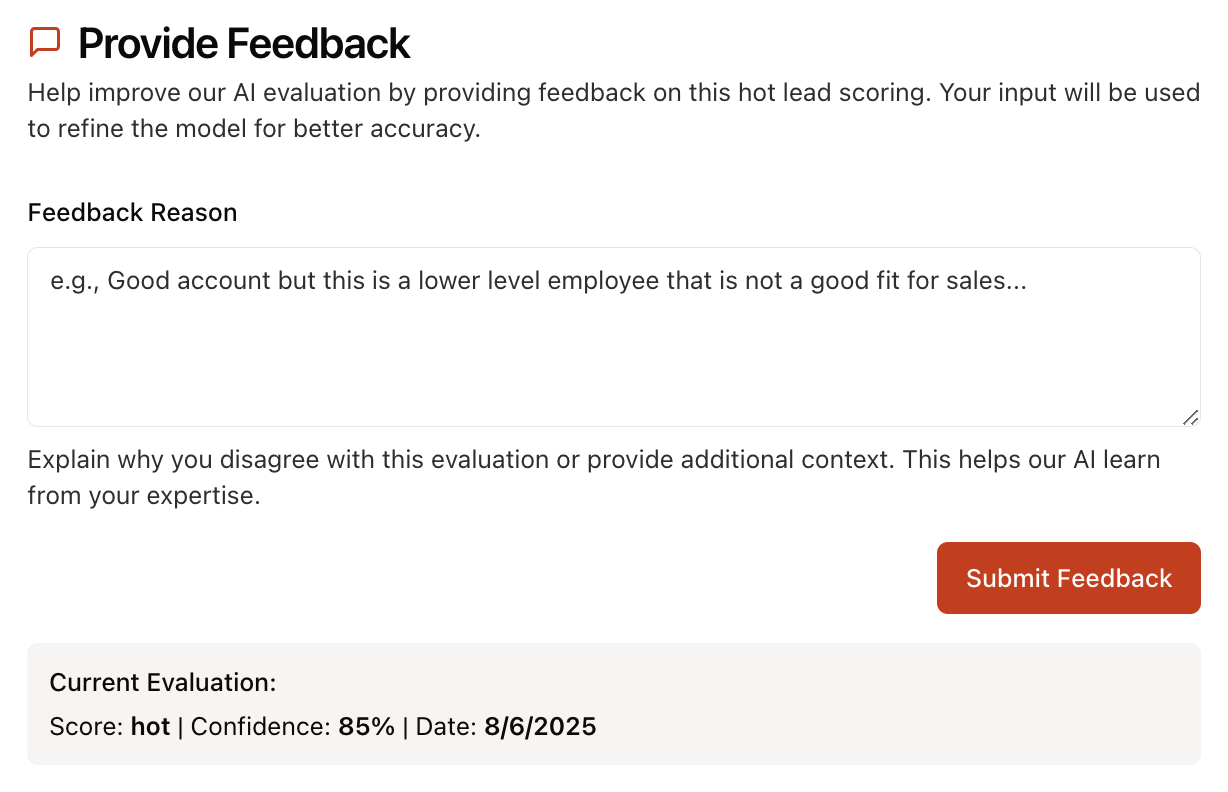This screenshot has height=792, width=1228.
Task: Click the Feedback Reason field label
Action: tap(132, 212)
